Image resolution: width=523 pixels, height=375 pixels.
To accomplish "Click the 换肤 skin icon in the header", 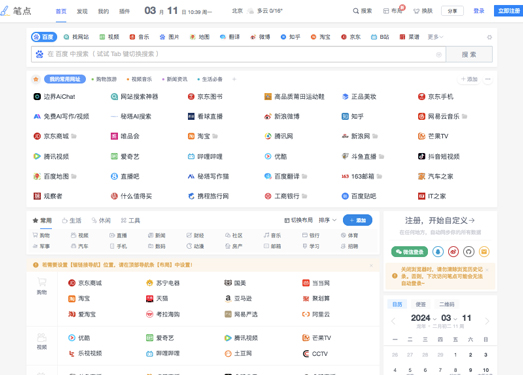I will 416,11.
